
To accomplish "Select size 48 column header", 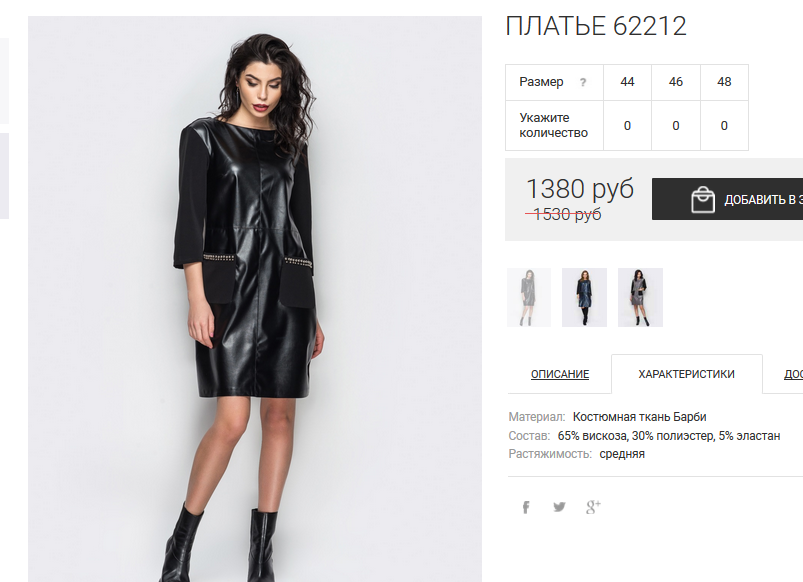I will point(724,82).
